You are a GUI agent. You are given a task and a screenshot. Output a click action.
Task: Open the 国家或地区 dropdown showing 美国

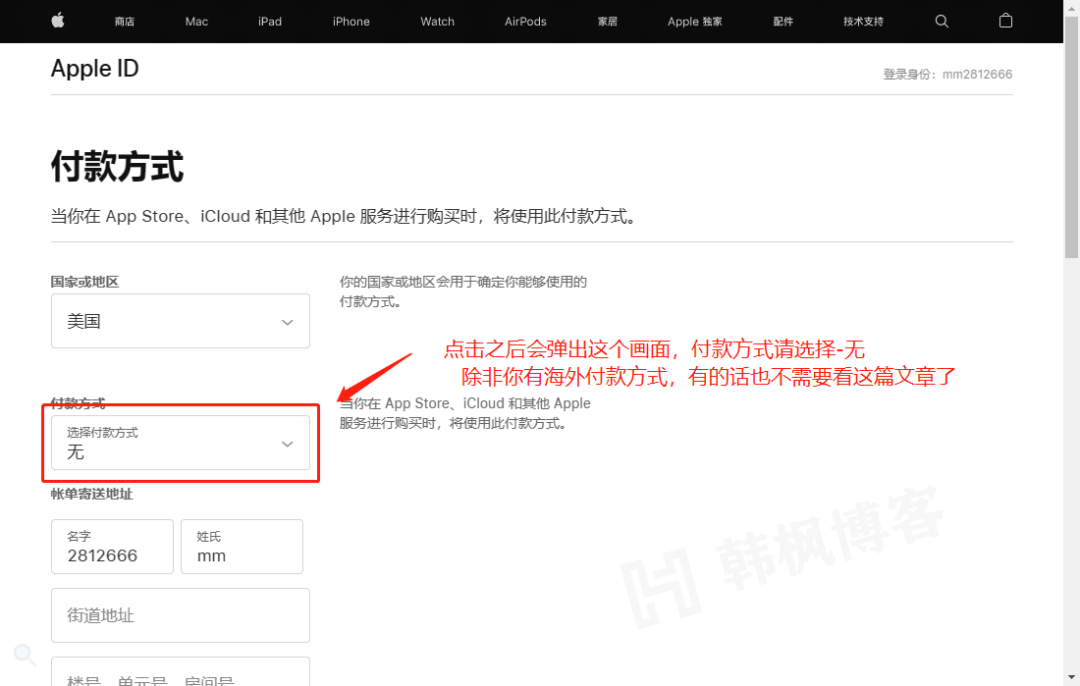tap(180, 320)
